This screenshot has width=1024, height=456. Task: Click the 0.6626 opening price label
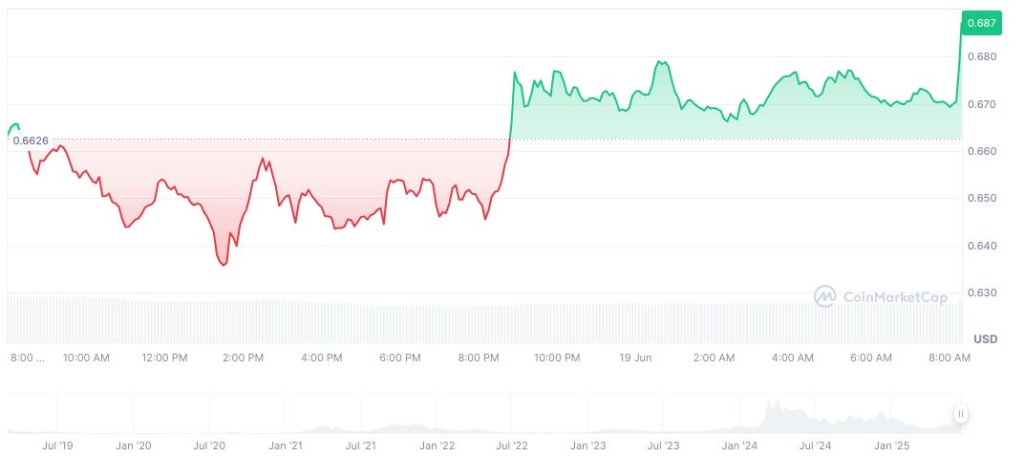coord(29,141)
